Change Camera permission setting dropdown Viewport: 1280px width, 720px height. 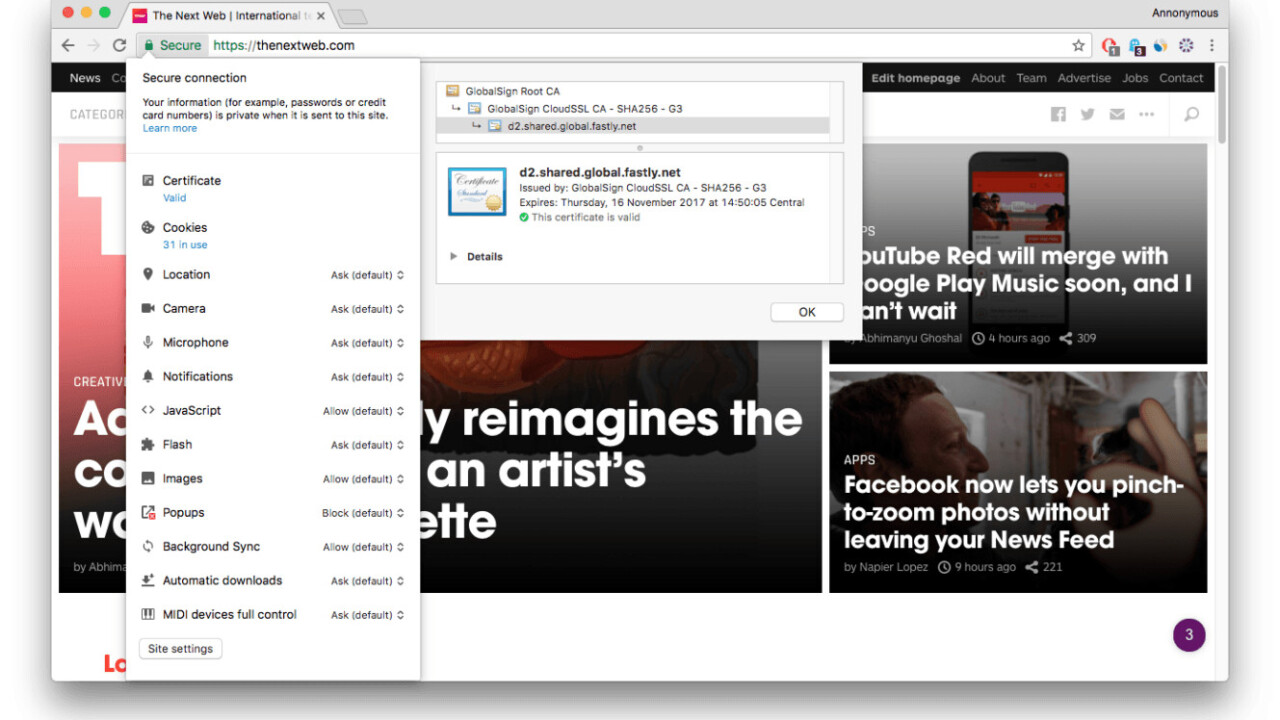pos(367,309)
